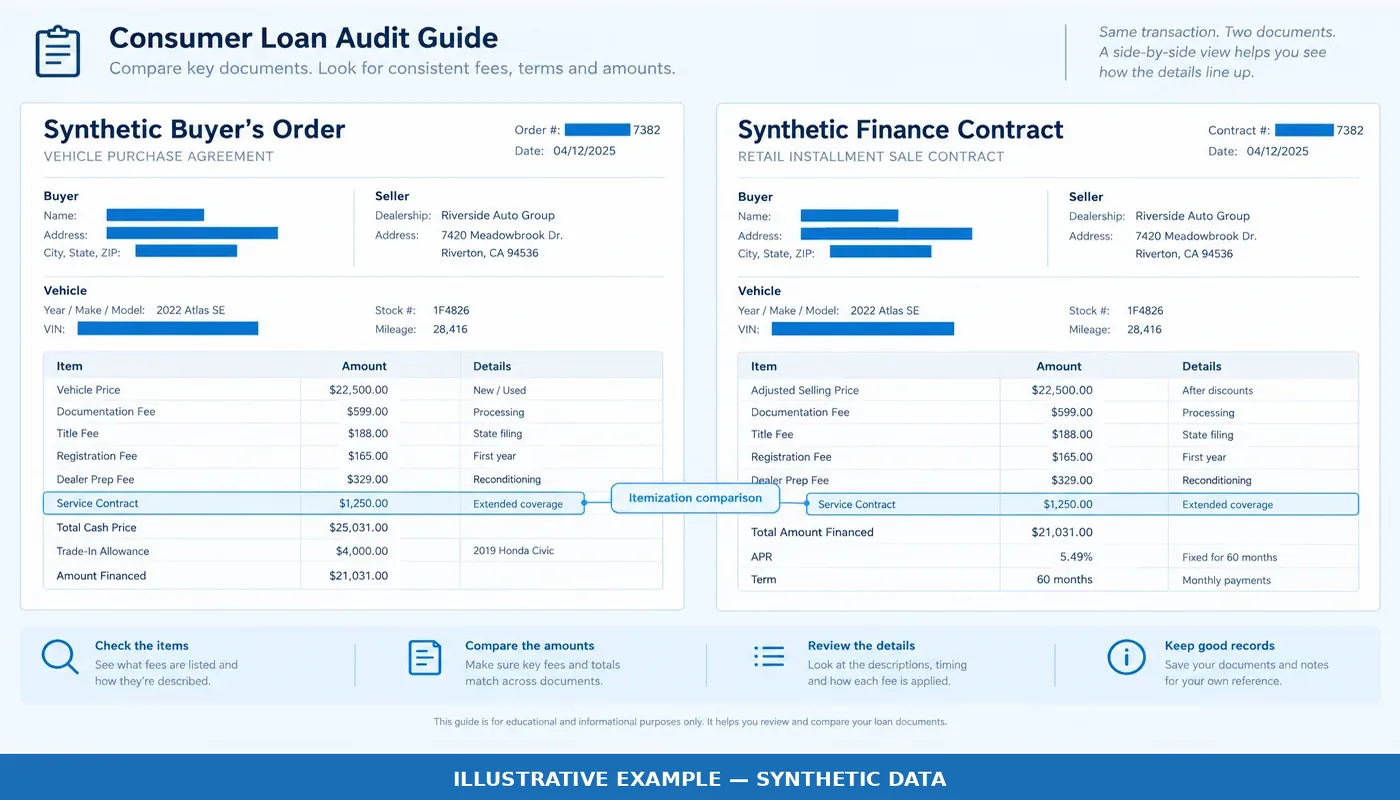This screenshot has width=1400, height=800.
Task: Click the Amount column header in Buyer's Order
Action: tap(364, 366)
